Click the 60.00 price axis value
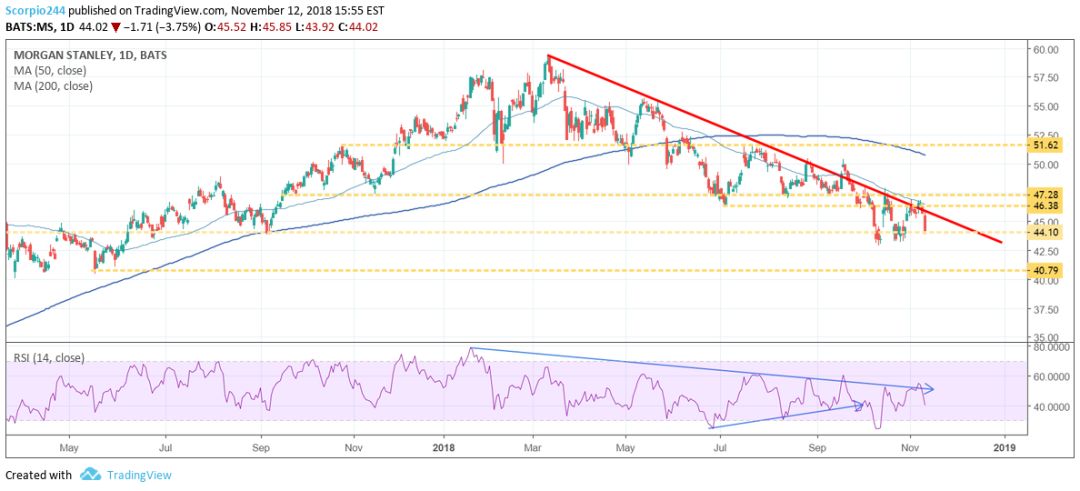 (x=1048, y=50)
